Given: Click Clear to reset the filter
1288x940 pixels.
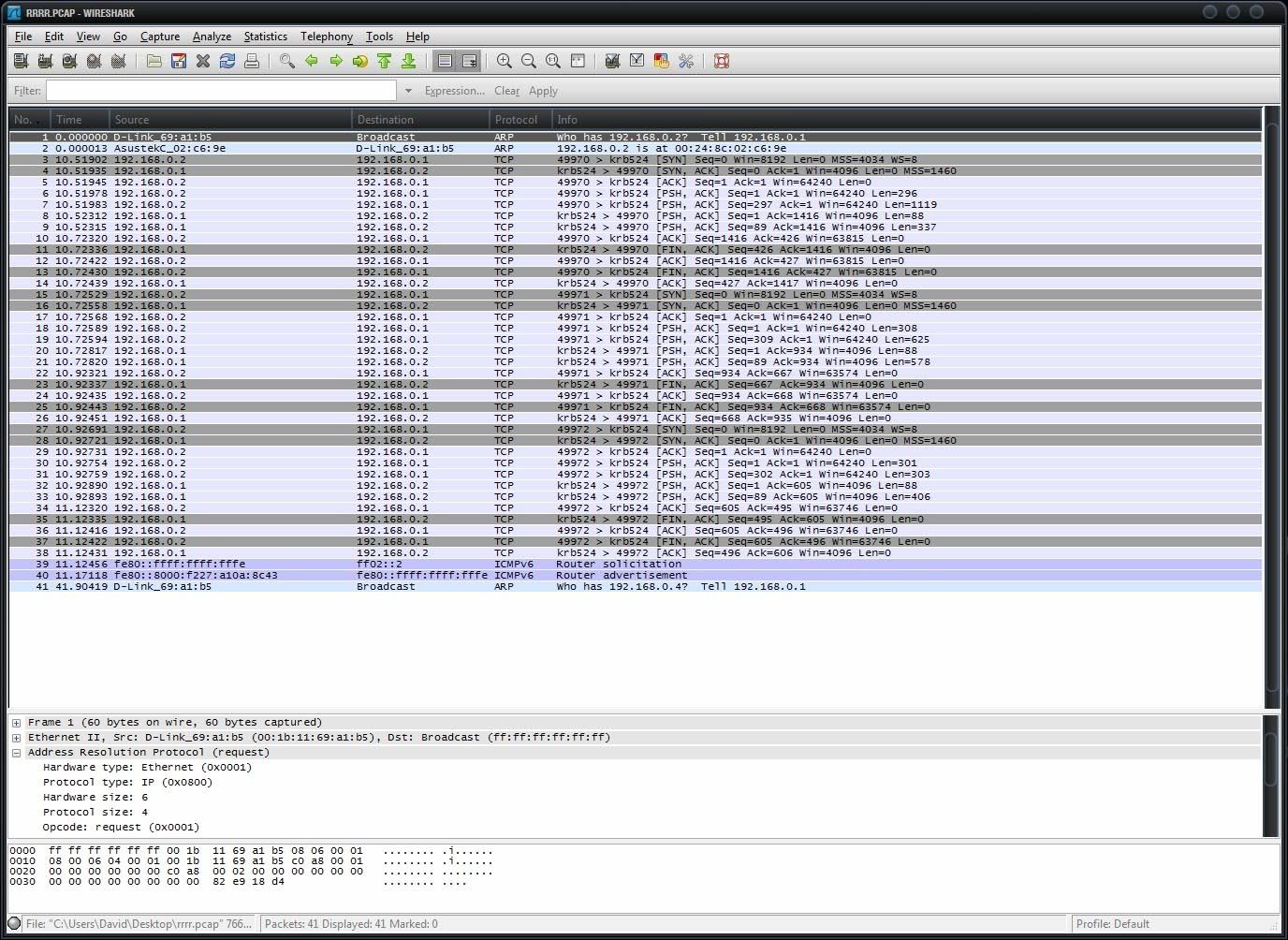Looking at the screenshot, I should point(506,91).
